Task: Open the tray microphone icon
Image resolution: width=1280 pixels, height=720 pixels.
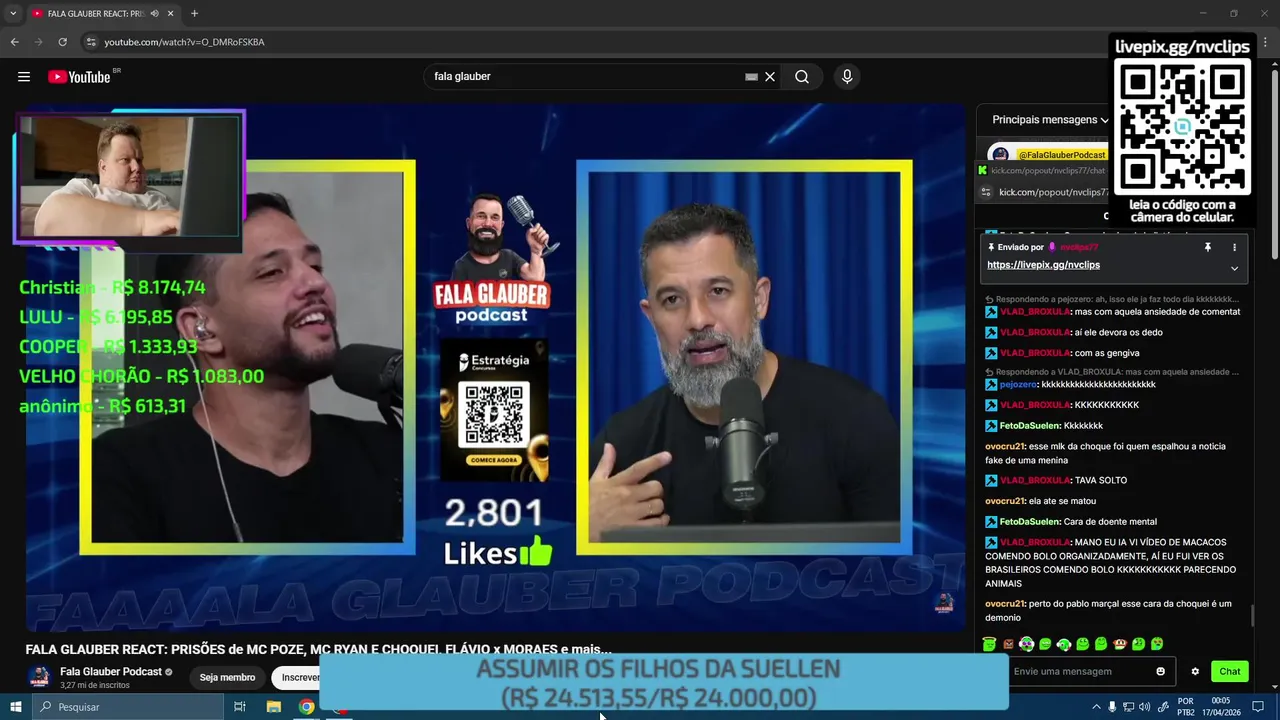Action: [1112, 707]
